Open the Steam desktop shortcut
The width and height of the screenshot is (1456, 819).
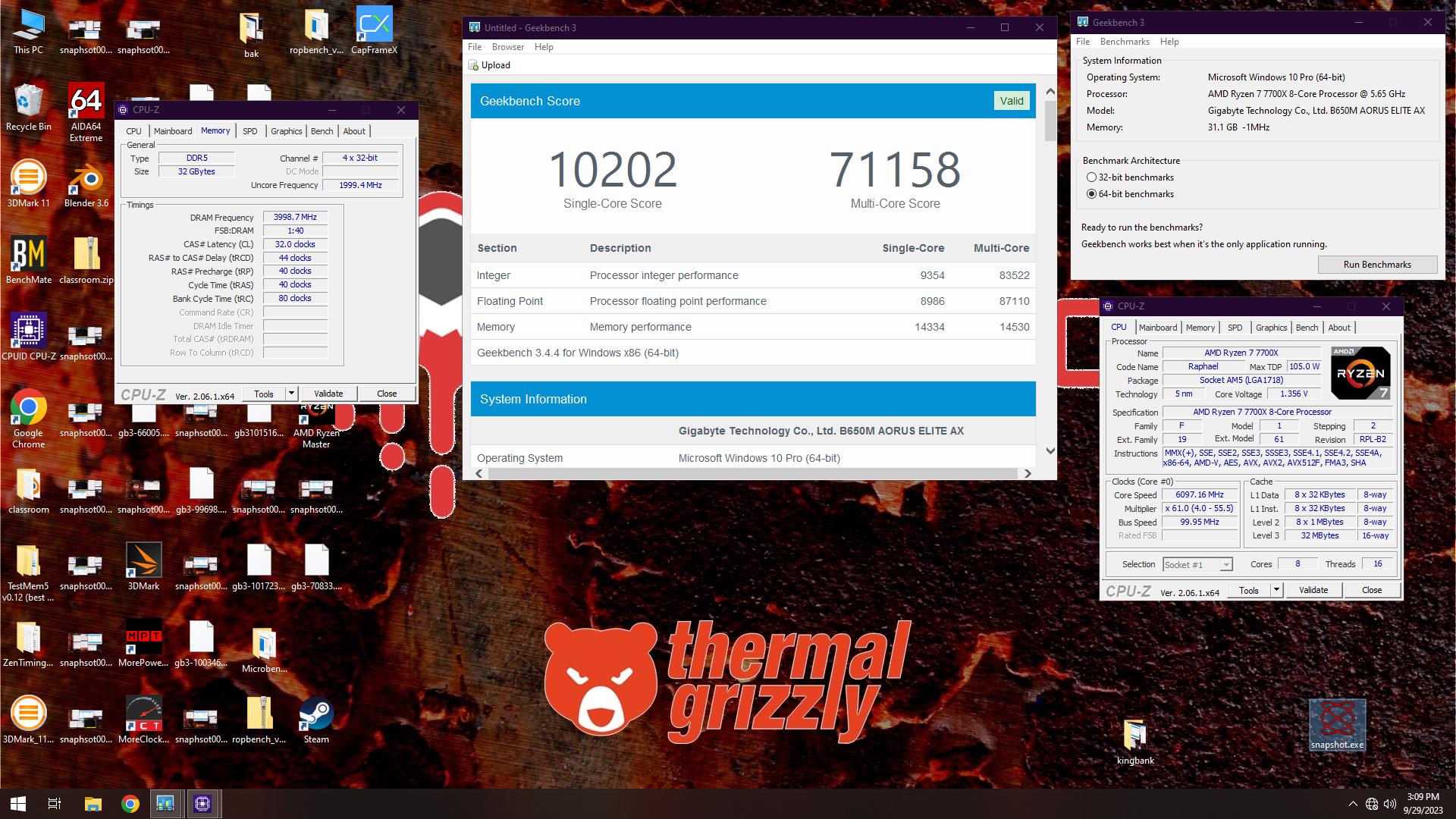[316, 720]
